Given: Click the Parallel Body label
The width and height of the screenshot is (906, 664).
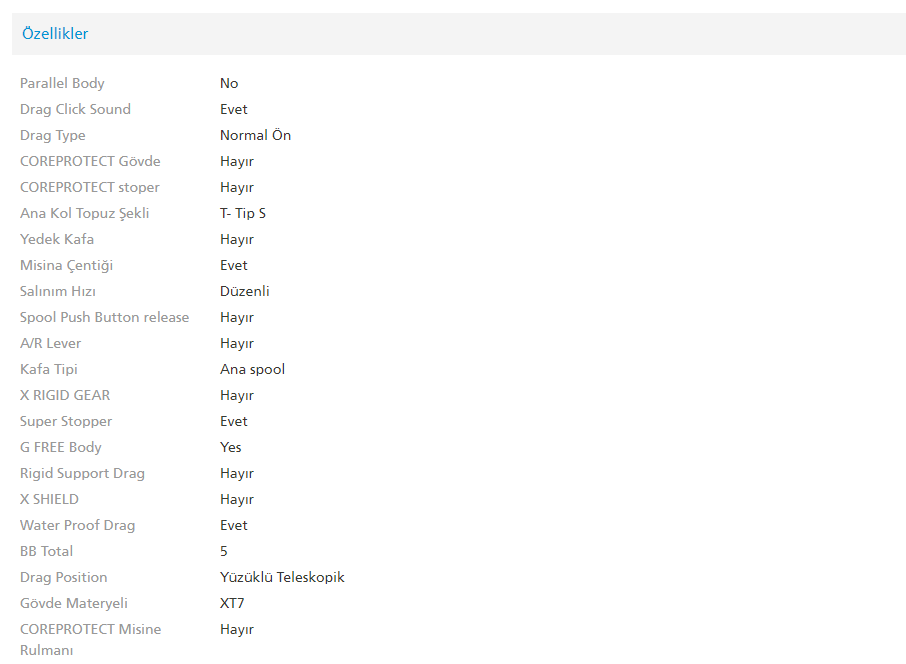Looking at the screenshot, I should coord(62,83).
